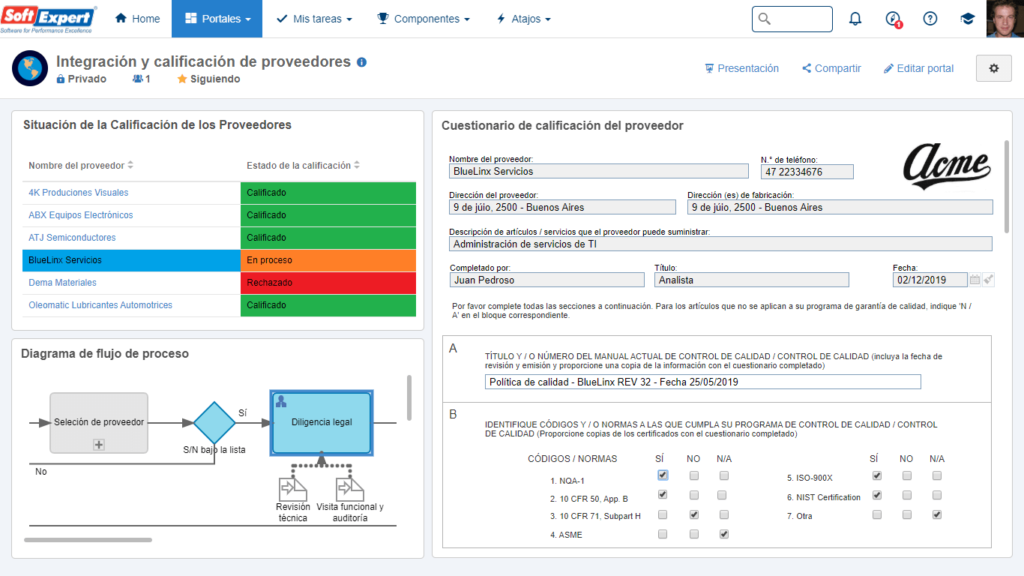Open the Portales dropdown menu
The height and width of the screenshot is (576, 1024).
(217, 19)
